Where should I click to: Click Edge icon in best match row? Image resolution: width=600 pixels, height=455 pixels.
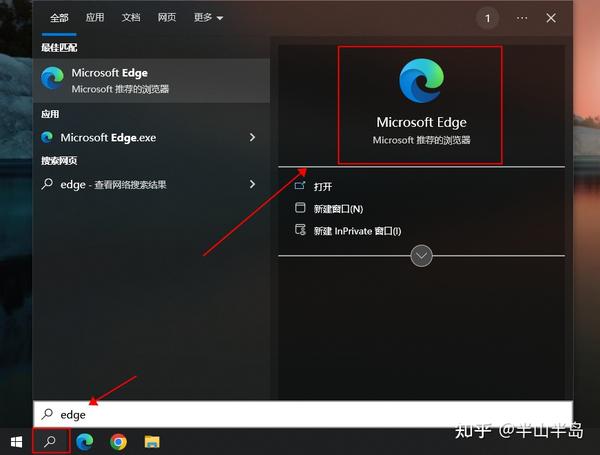pyautogui.click(x=52, y=78)
